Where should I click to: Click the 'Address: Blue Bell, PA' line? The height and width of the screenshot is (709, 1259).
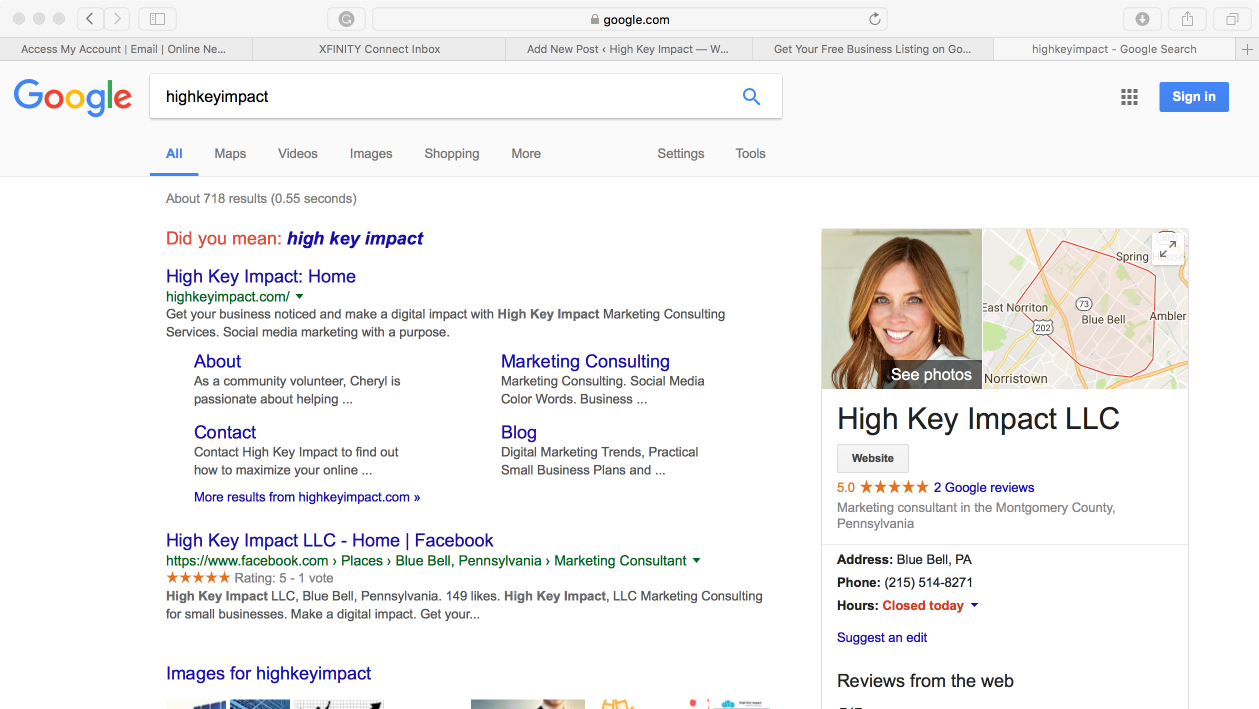tap(904, 560)
